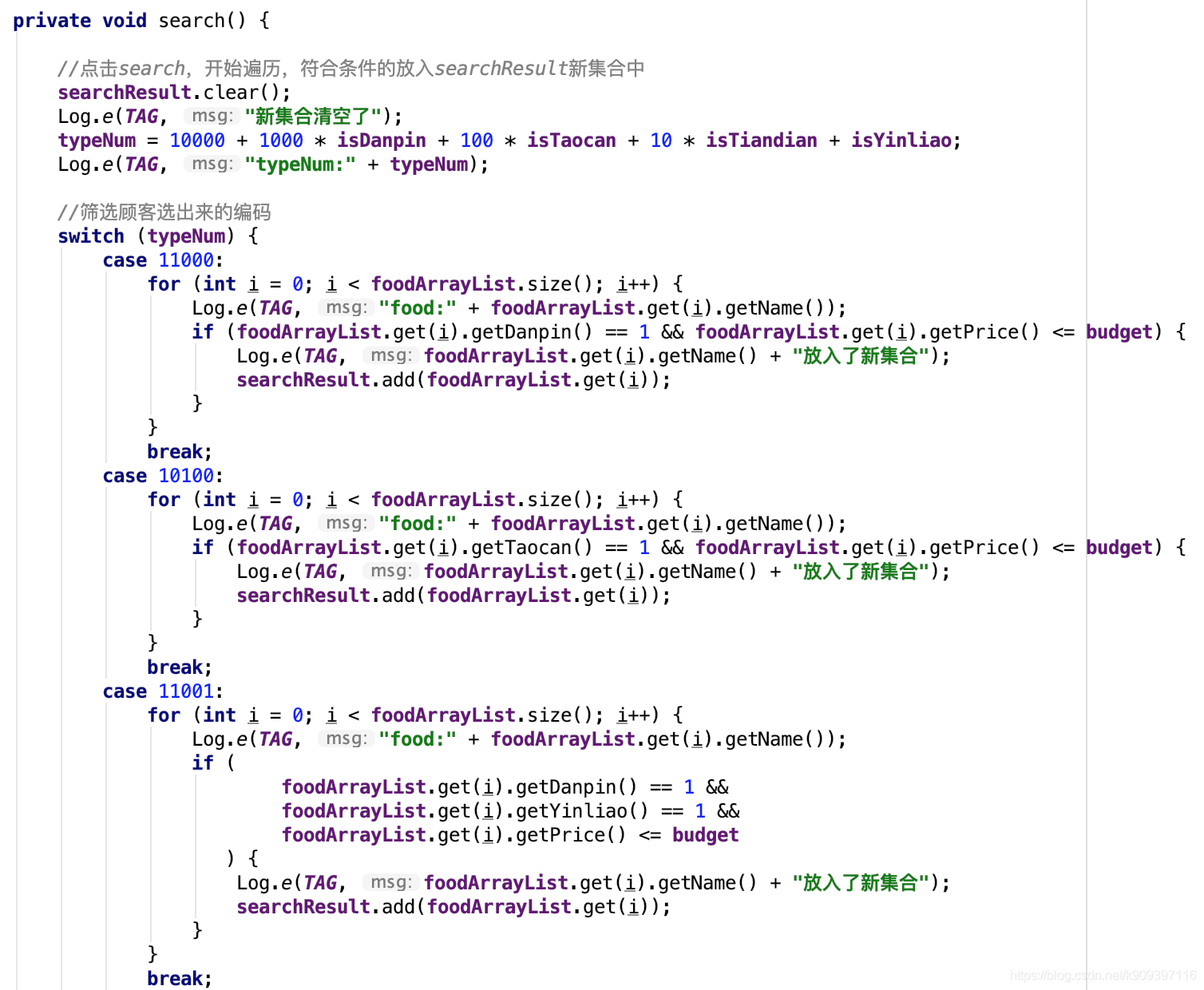Click the number 10000 in typeNum assignment
This screenshot has width=1204, height=990.
click(197, 141)
